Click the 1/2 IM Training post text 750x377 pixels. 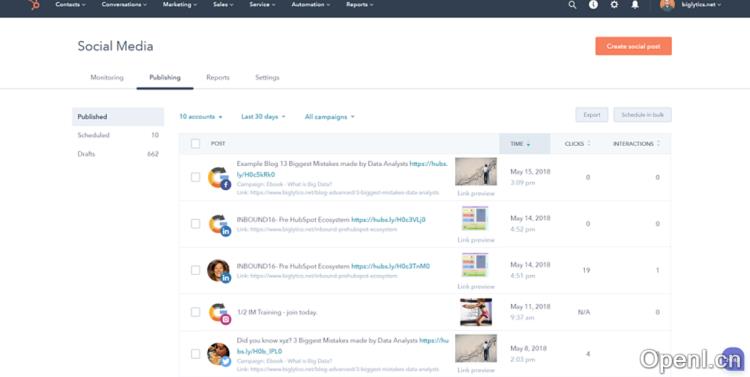pyautogui.click(x=277, y=312)
